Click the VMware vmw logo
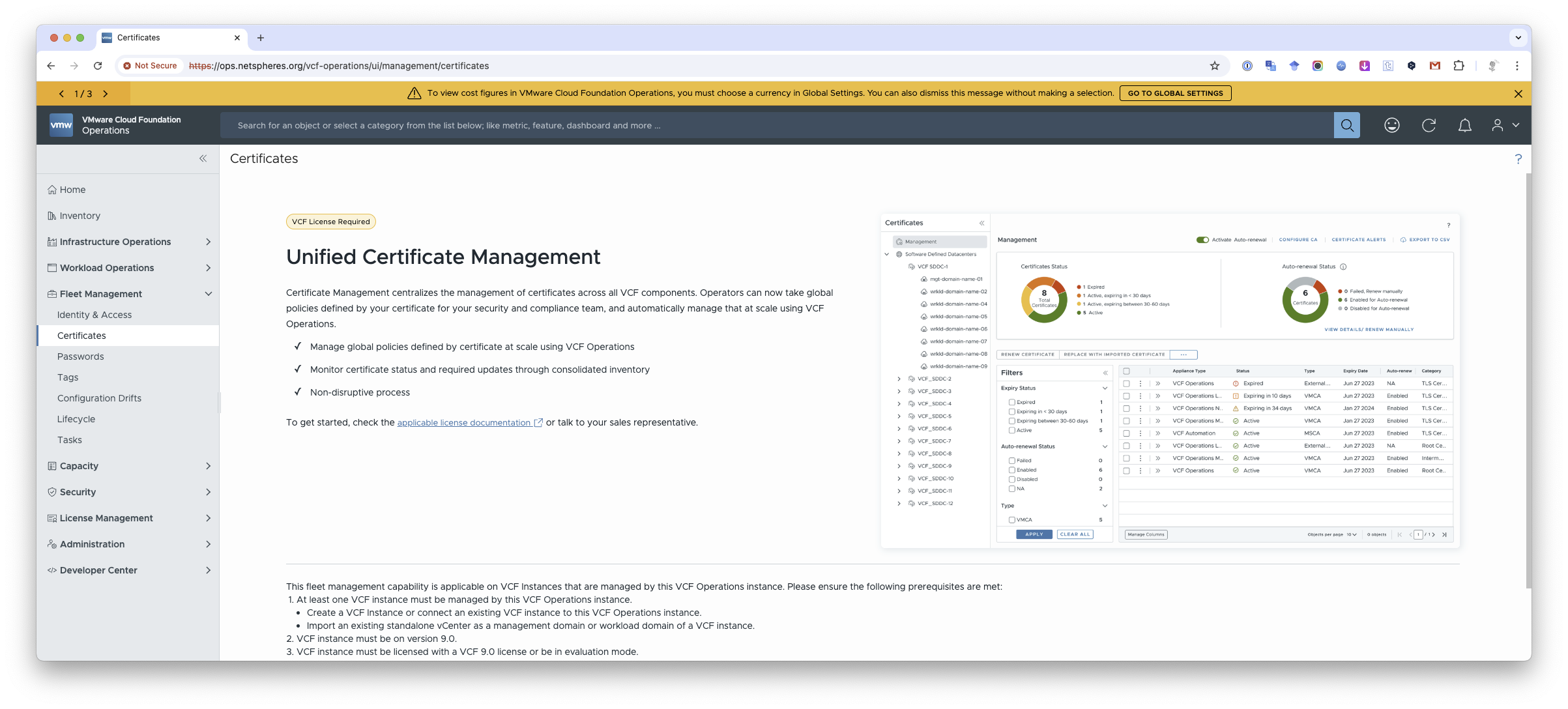Viewport: 1568px width, 709px height. click(61, 125)
